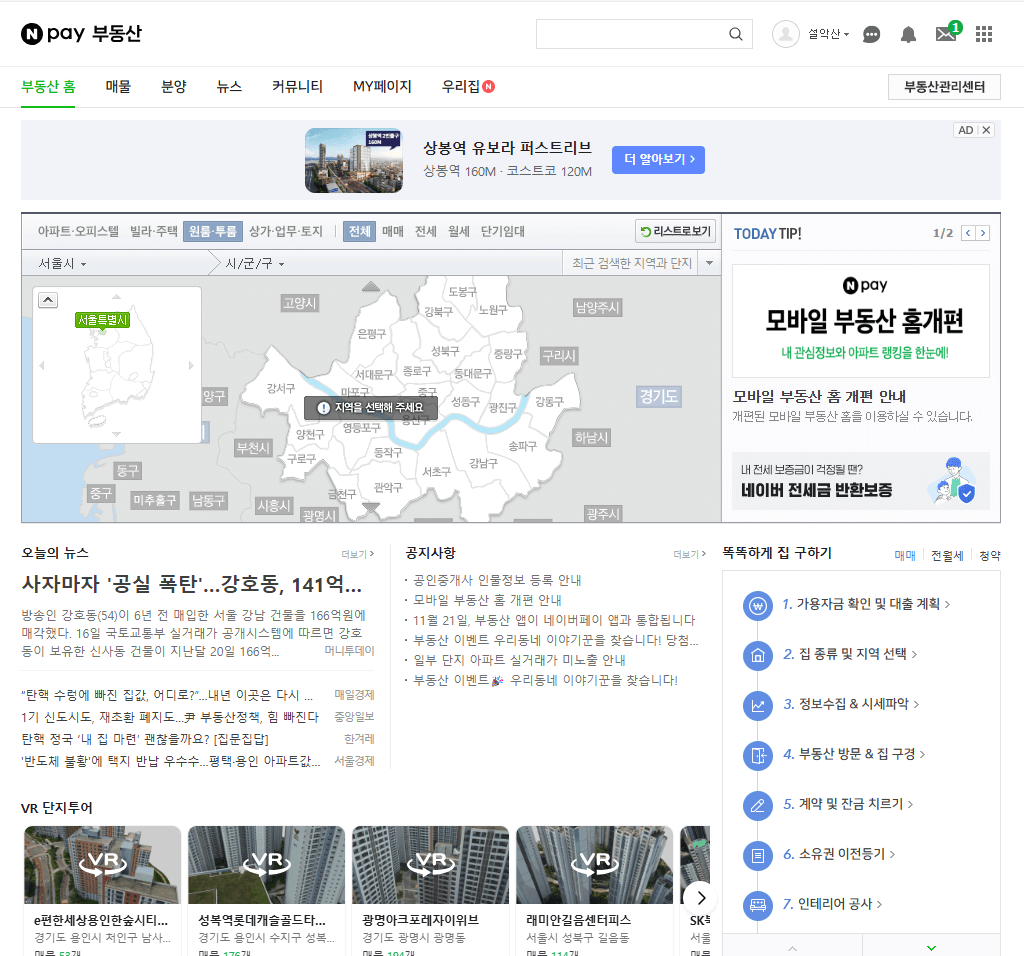Click 더 알아보기 on the 상봉역 ad
The width and height of the screenshot is (1024, 956).
[x=657, y=160]
